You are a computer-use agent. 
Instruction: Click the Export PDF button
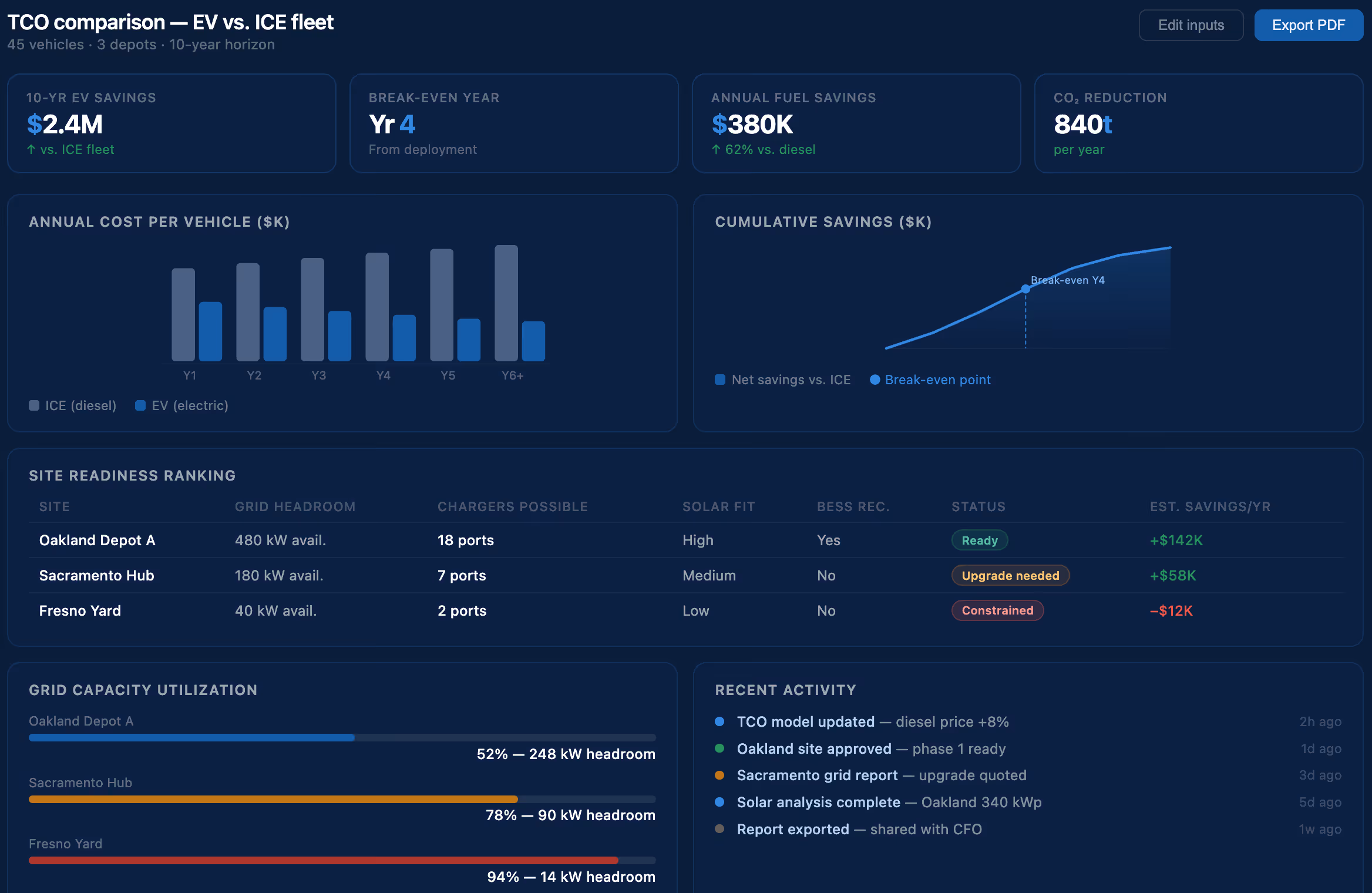1308,25
